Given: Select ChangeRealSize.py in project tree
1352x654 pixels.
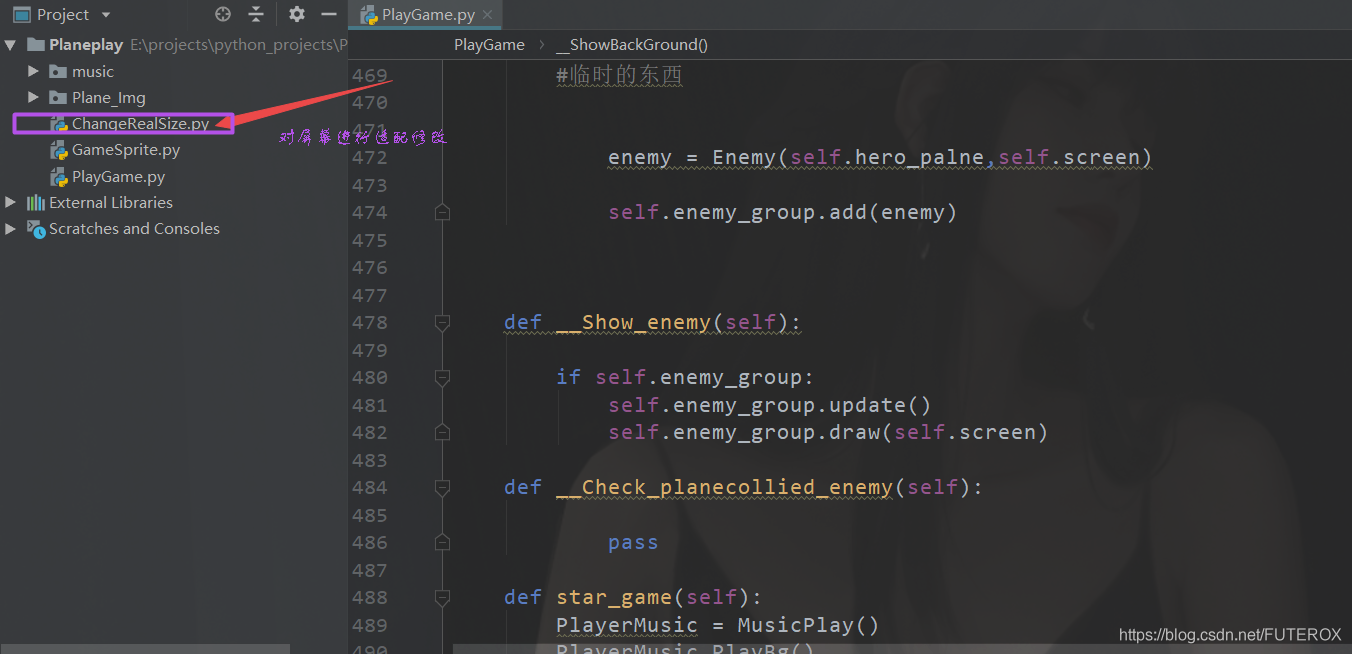Looking at the screenshot, I should coord(140,124).
